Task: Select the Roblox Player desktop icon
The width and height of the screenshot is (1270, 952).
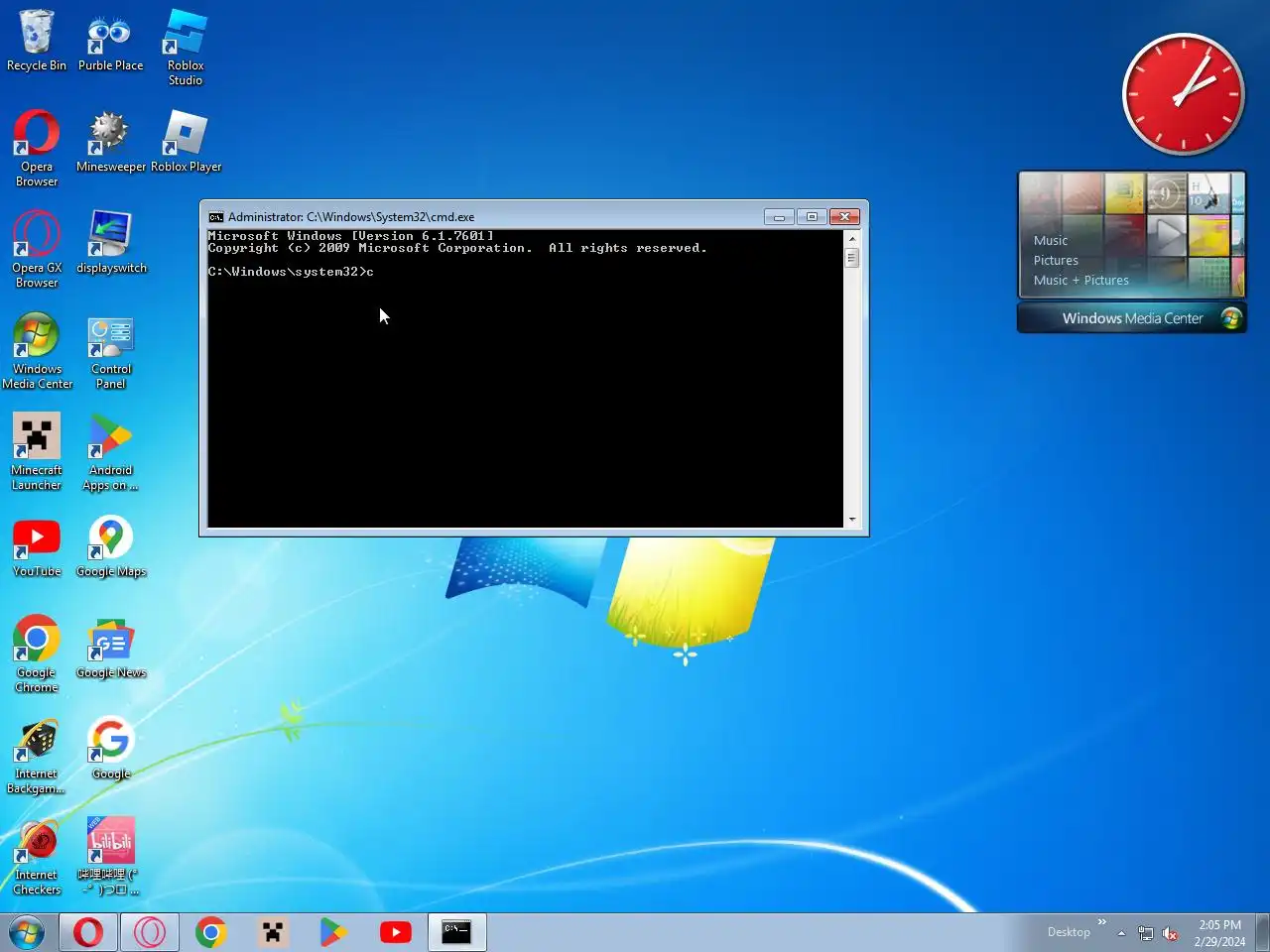Action: tap(186, 142)
